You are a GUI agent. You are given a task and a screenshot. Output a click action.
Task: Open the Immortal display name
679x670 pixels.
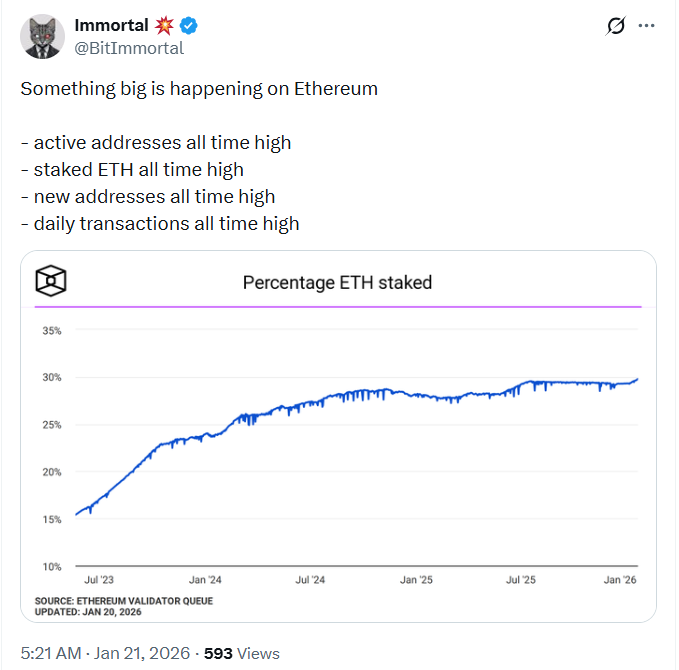(111, 26)
